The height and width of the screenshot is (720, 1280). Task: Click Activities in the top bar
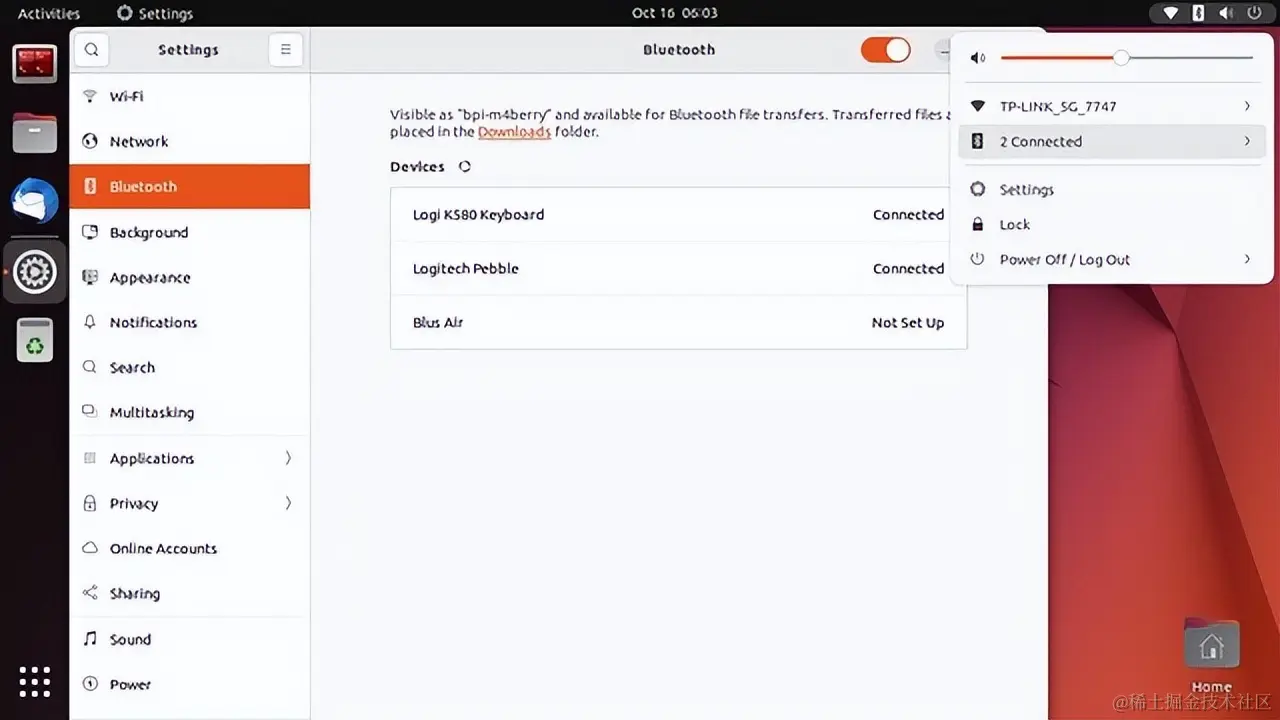click(49, 13)
